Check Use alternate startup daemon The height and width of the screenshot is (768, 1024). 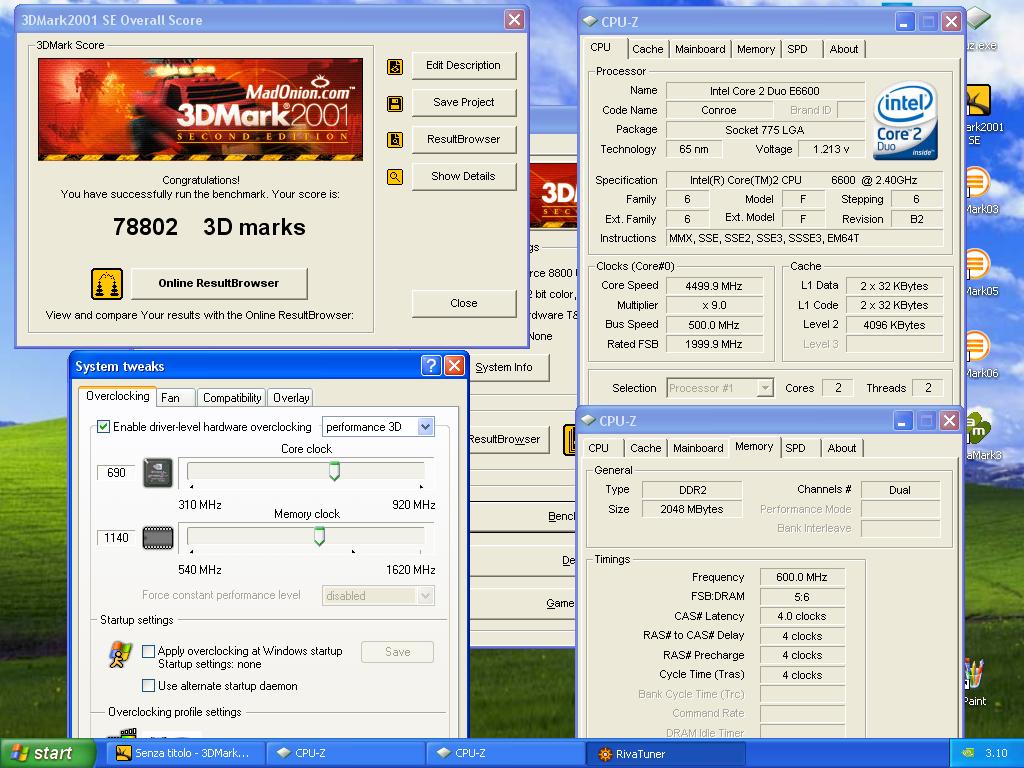148,686
